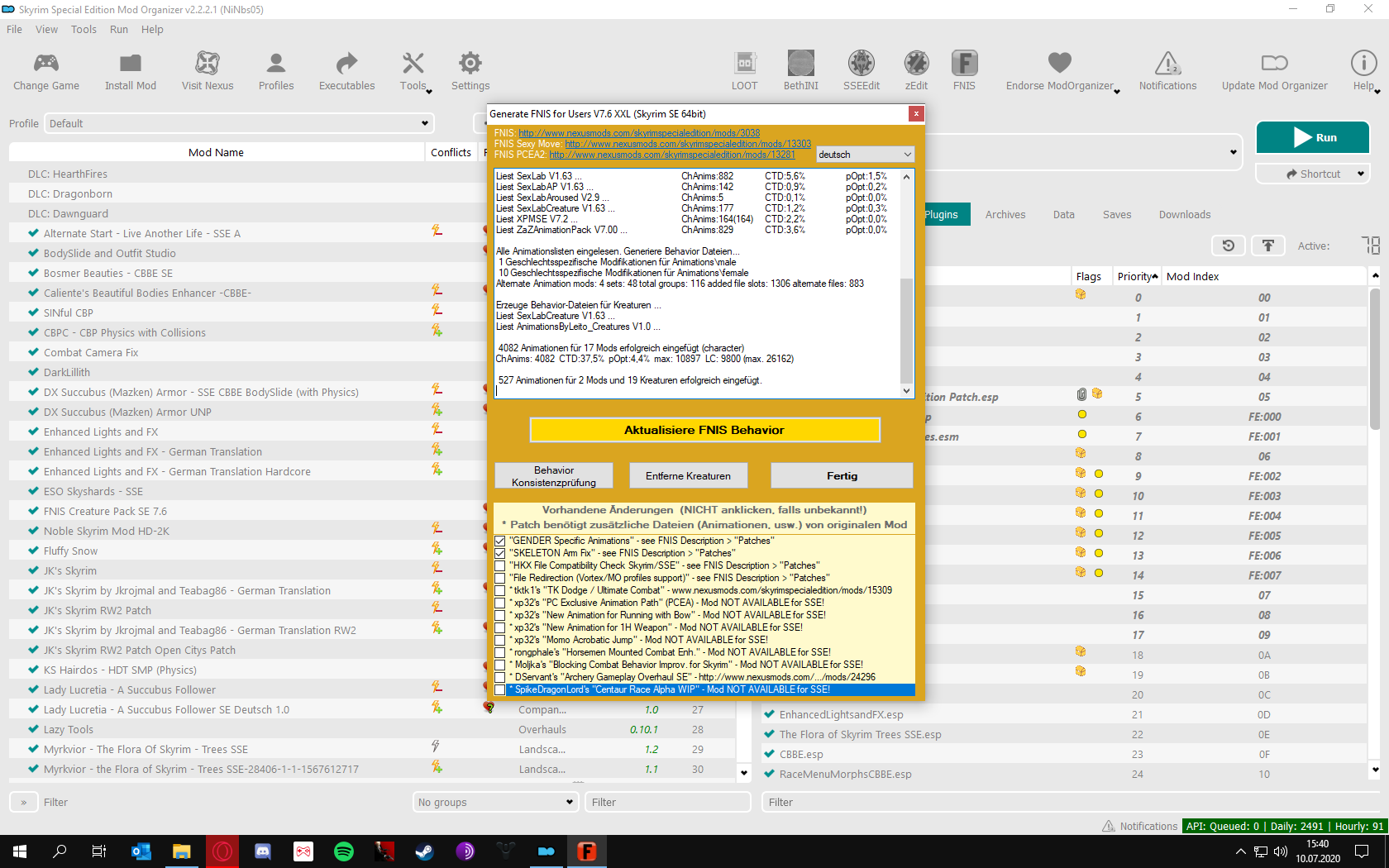
Task: Uncheck the GENDER Specific Animations patch
Action: [x=500, y=541]
